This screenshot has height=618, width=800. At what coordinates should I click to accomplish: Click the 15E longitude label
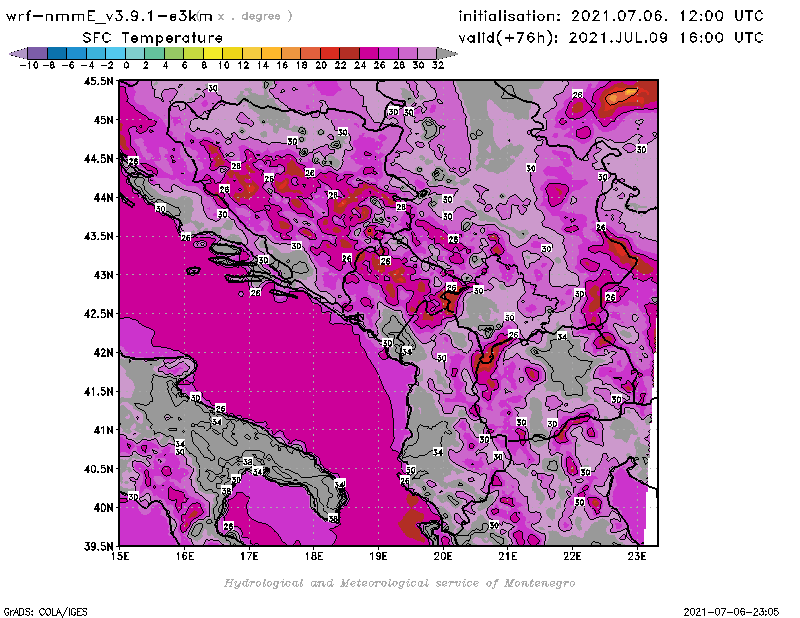point(120,556)
